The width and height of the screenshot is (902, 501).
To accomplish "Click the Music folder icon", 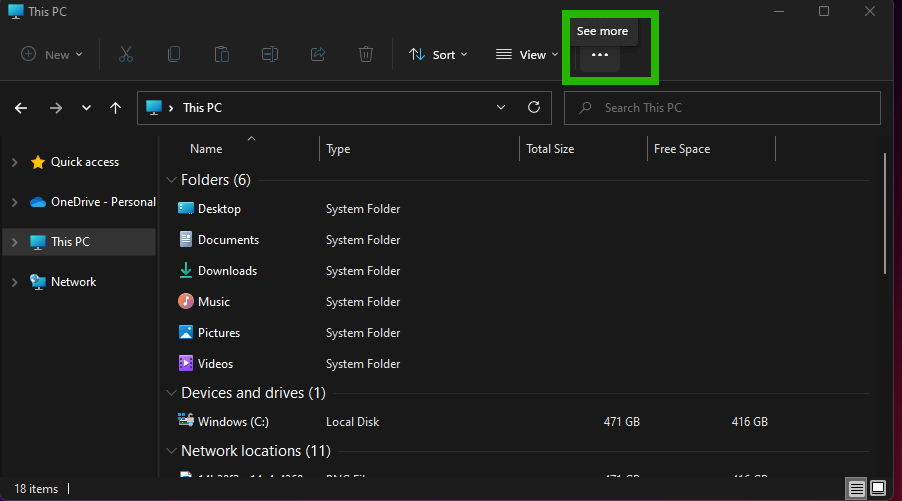I will coord(185,301).
